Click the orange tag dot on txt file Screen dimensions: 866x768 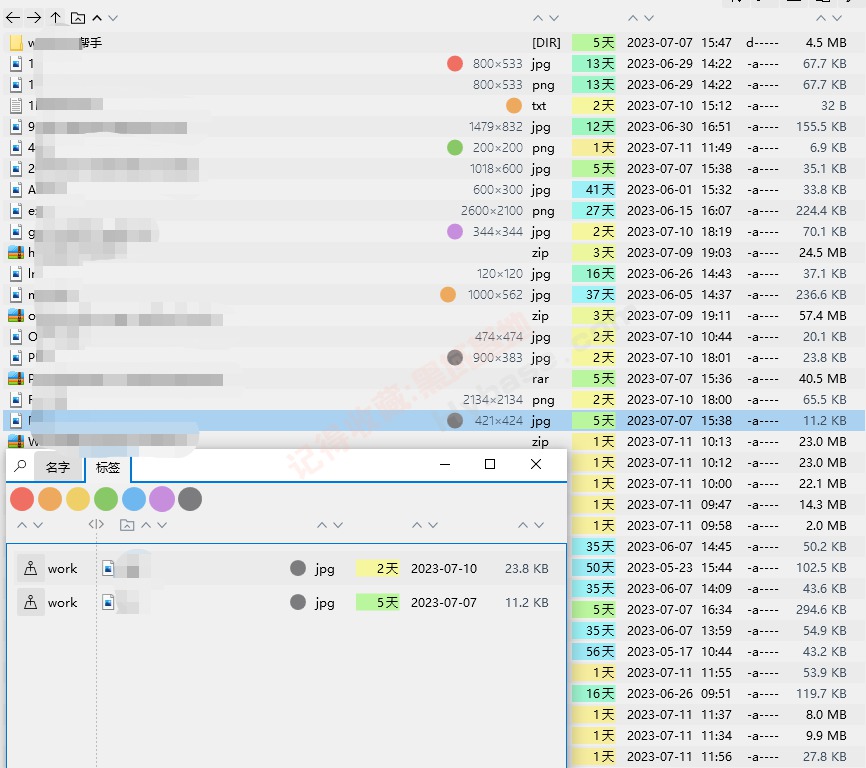pos(514,105)
